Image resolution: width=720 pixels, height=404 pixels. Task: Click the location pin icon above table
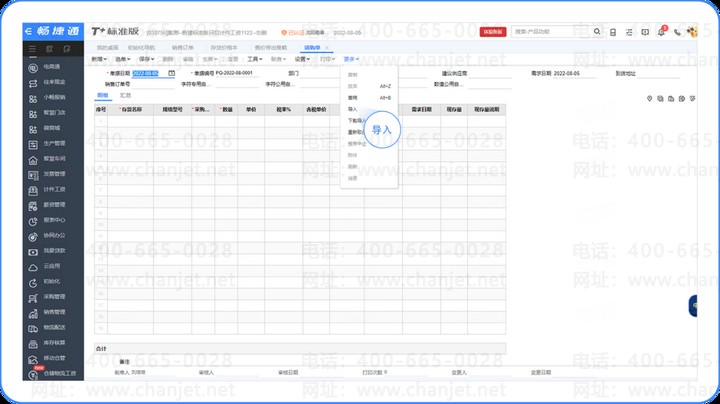point(649,99)
